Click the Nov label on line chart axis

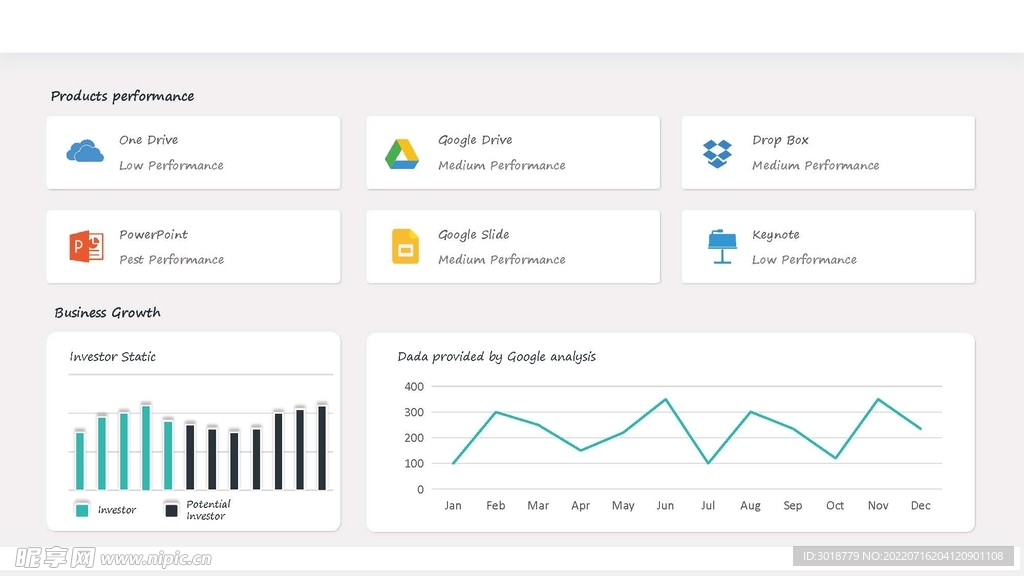point(878,506)
